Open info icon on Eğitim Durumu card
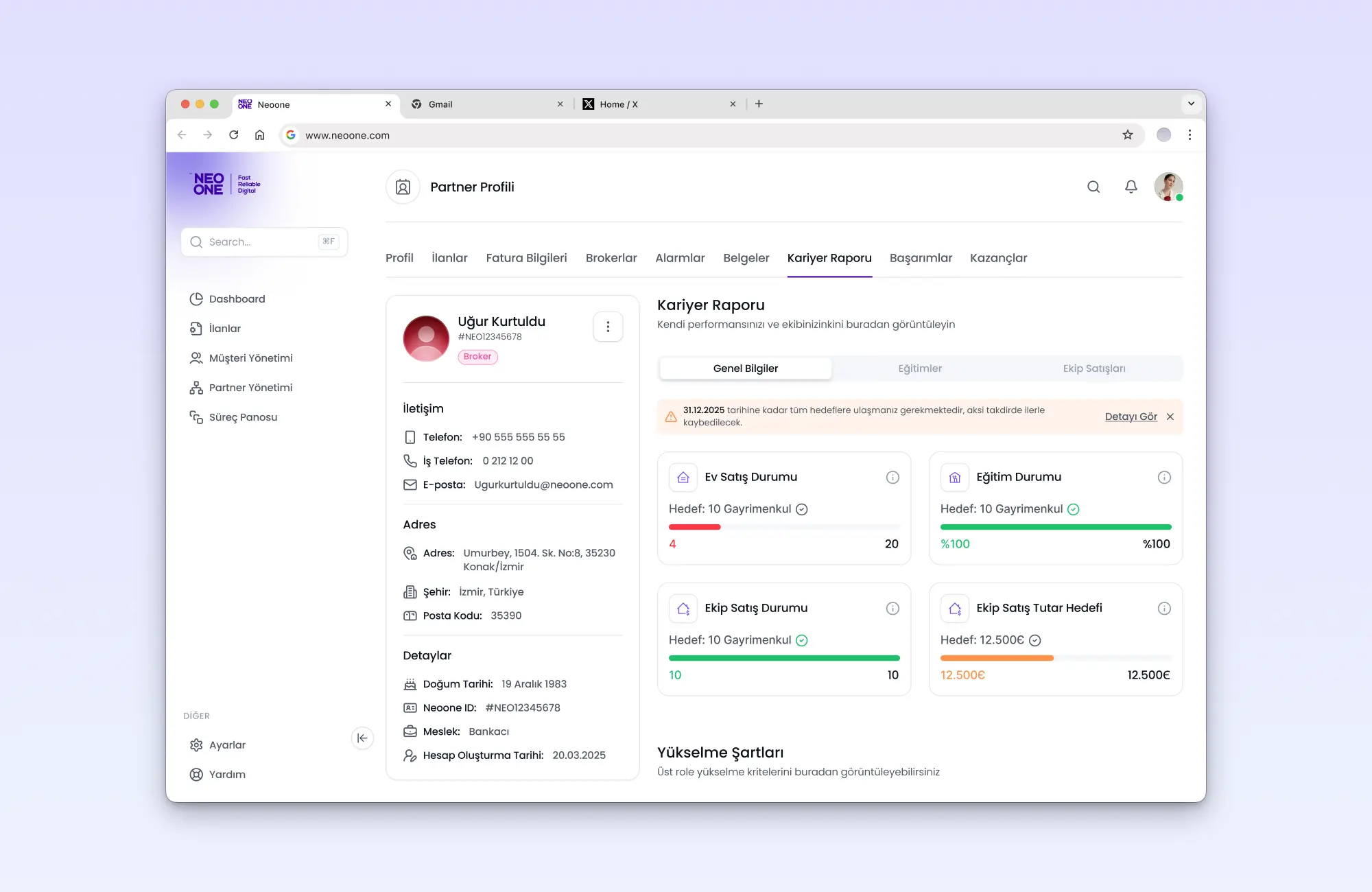The width and height of the screenshot is (1372, 892). click(x=1163, y=478)
